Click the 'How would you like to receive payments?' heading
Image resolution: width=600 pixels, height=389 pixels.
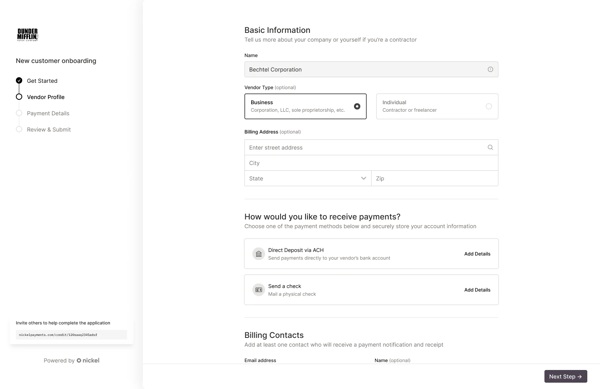pos(322,216)
